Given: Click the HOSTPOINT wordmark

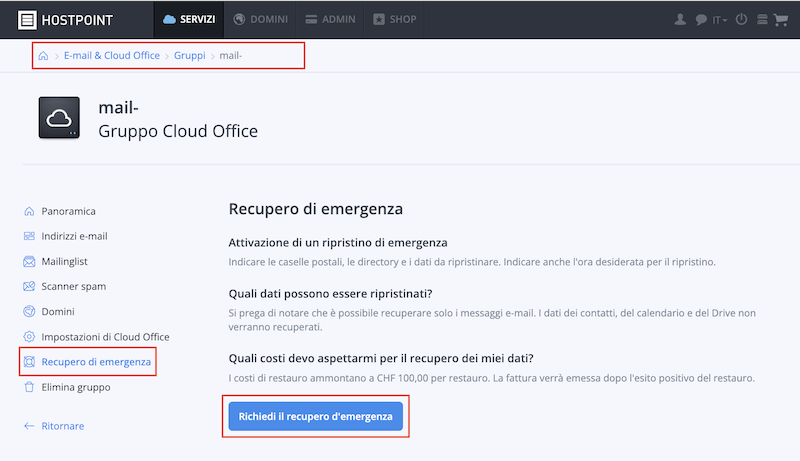Looking at the screenshot, I should coord(77,20).
